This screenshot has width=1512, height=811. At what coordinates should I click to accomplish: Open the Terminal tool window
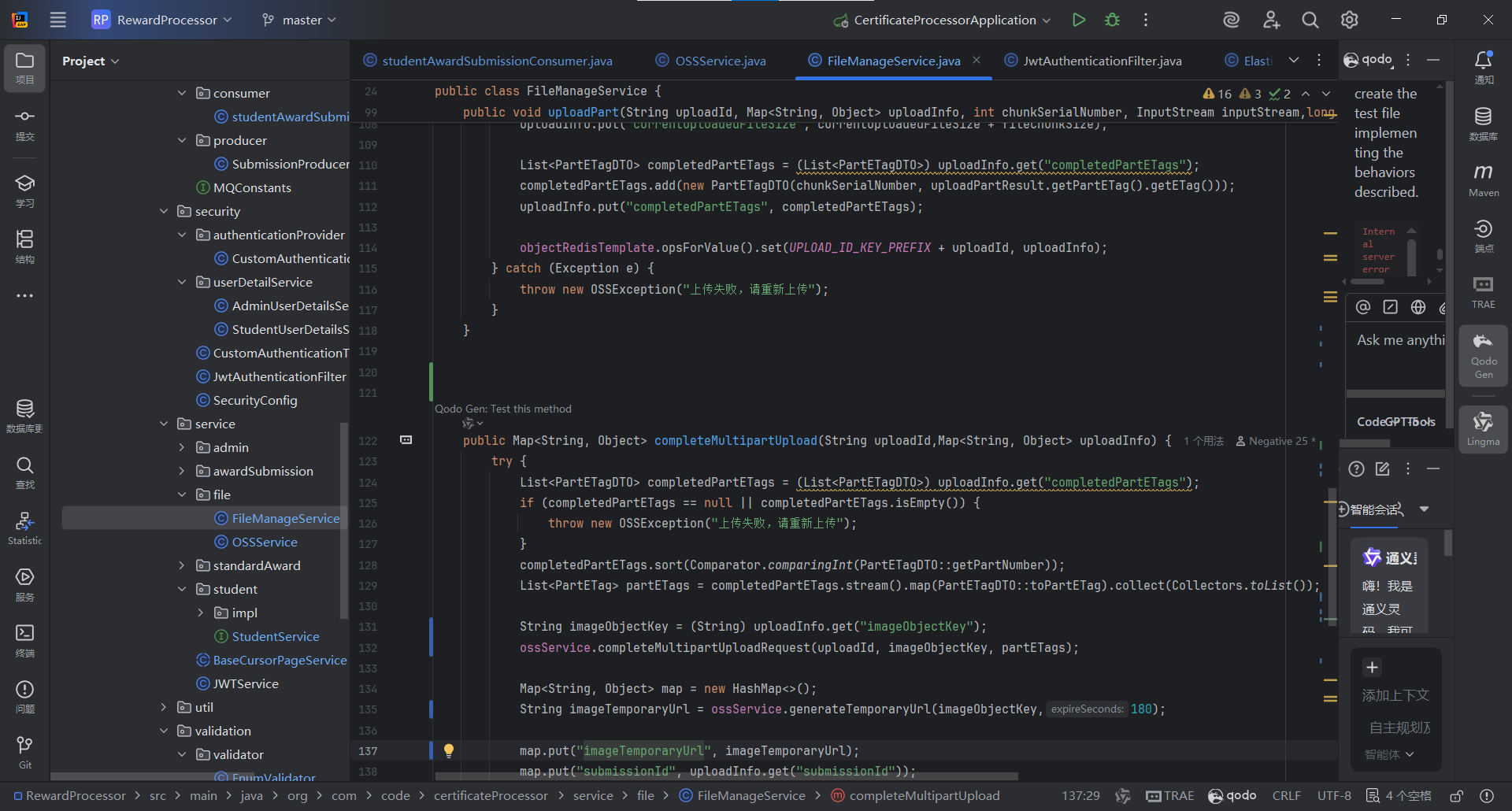(x=24, y=641)
